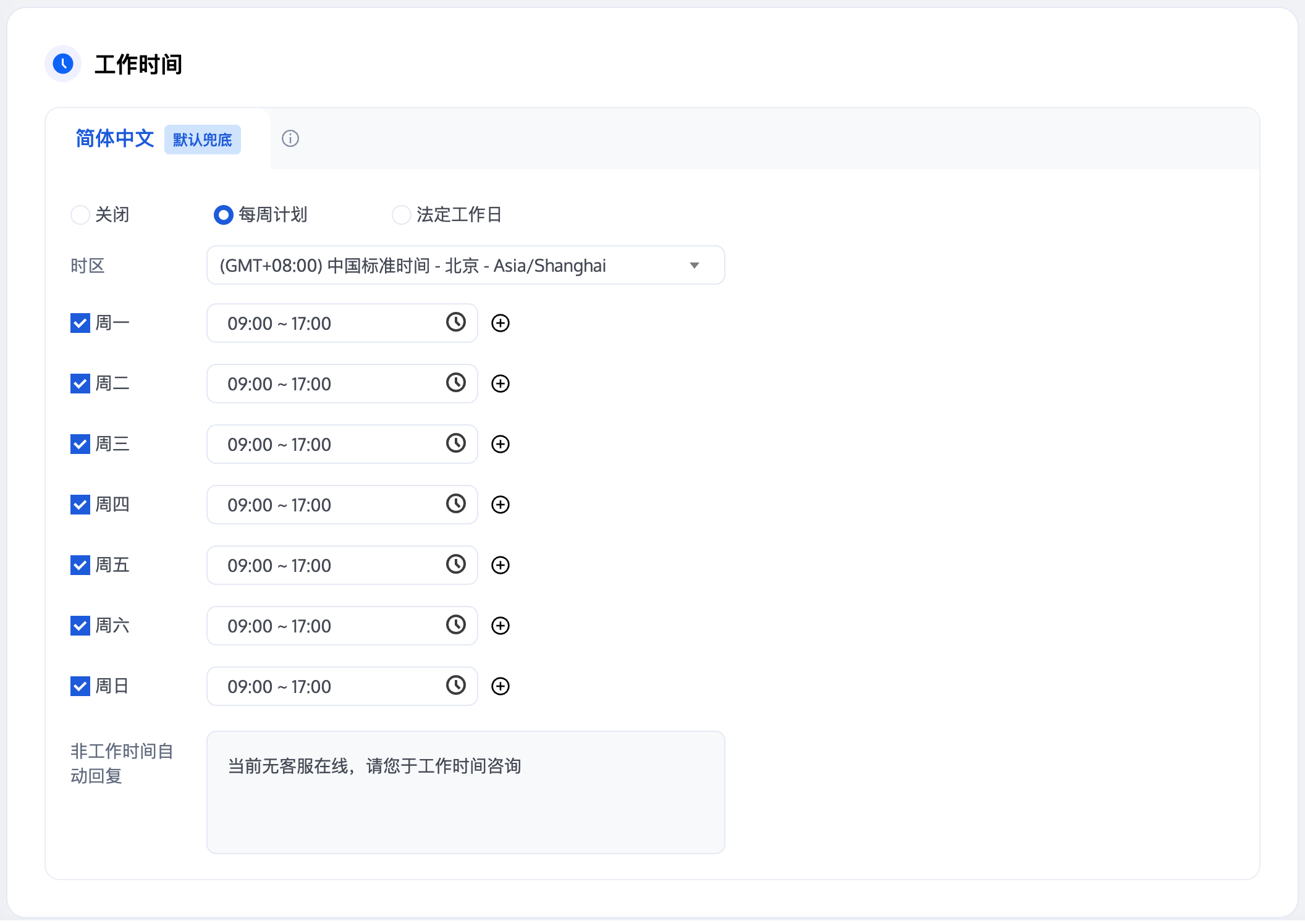This screenshot has height=924, width=1305.
Task: Add a time slot for 周三
Action: 500,444
